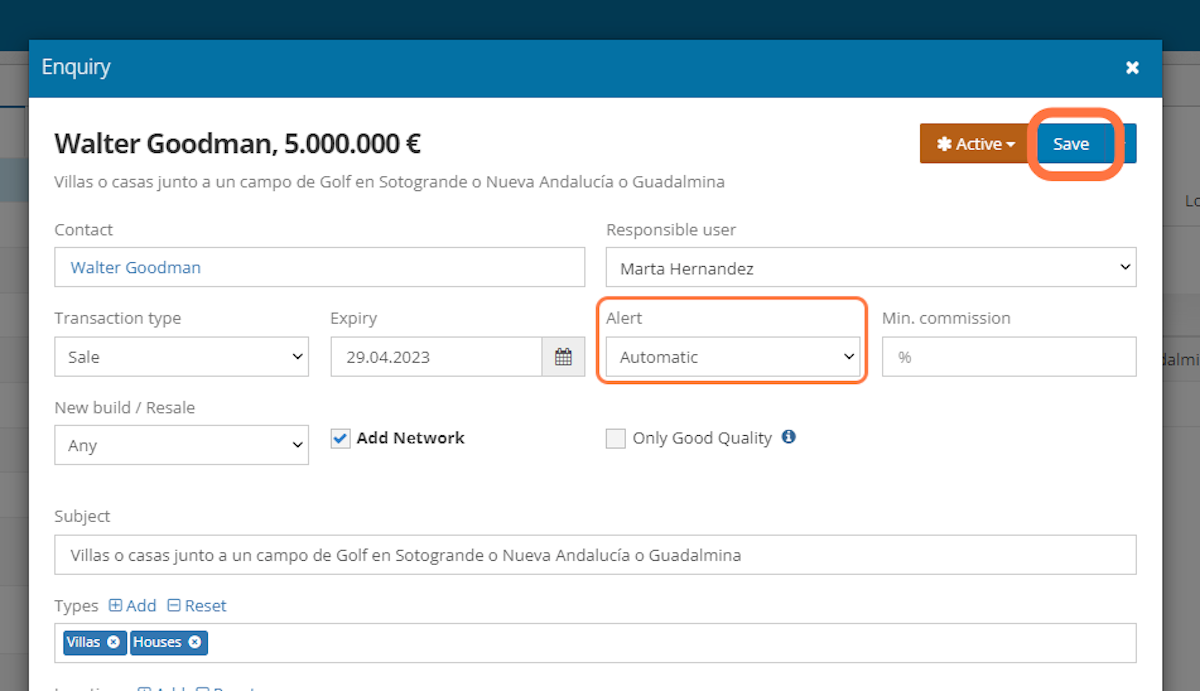Click the Add icon next to Types
Viewport: 1200px width, 691px height.
[x=132, y=605]
